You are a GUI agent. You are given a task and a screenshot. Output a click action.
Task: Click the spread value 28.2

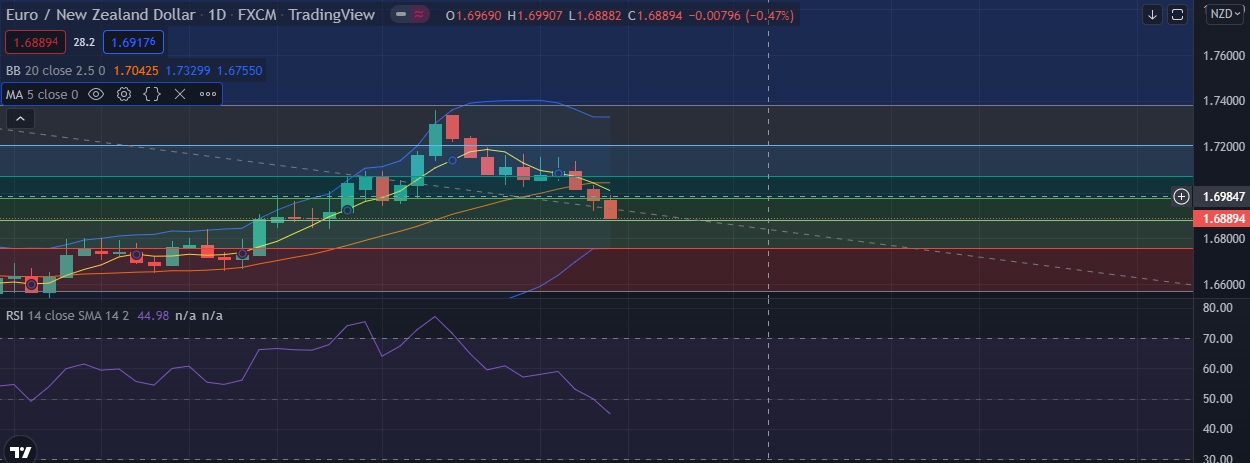pyautogui.click(x=83, y=42)
